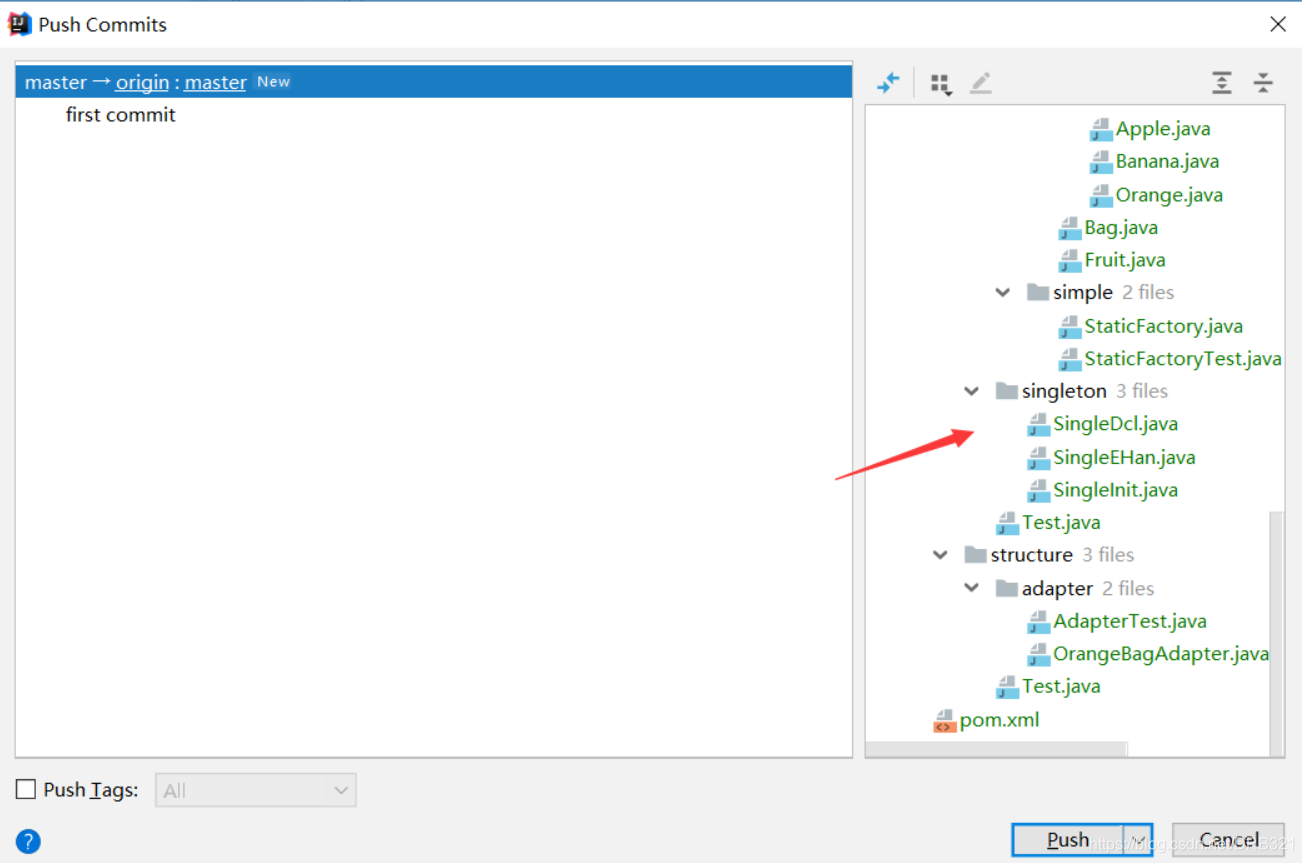Click the Bag.java file icon

[x=1070, y=228]
